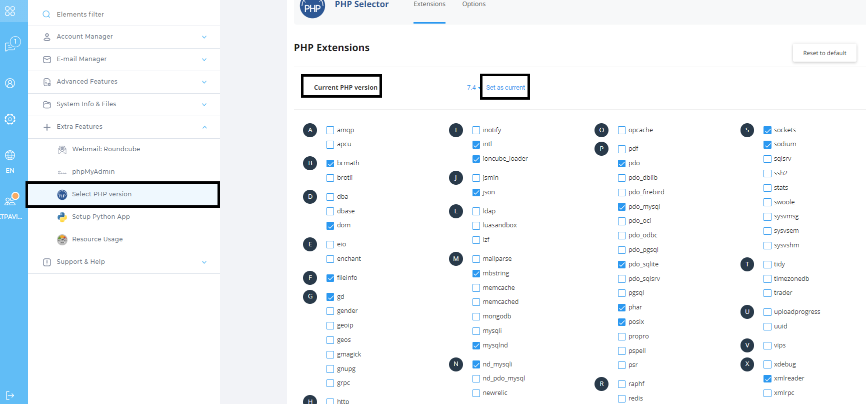Disable the mbstring extension
The height and width of the screenshot is (404, 866).
click(x=476, y=274)
